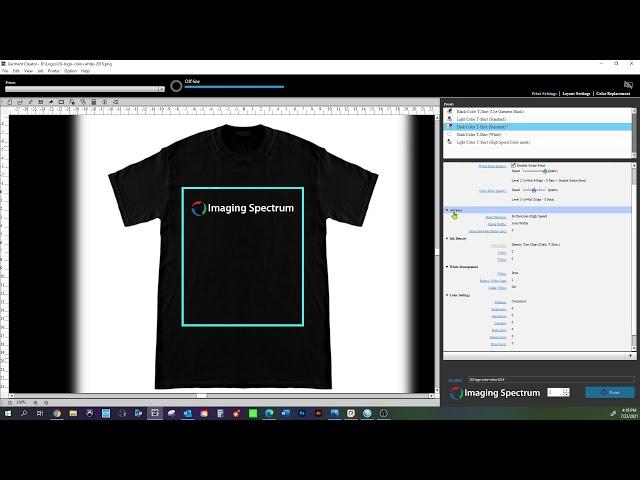Click the last toolbar icon right of the info icon
640x480 pixels.
(116, 102)
